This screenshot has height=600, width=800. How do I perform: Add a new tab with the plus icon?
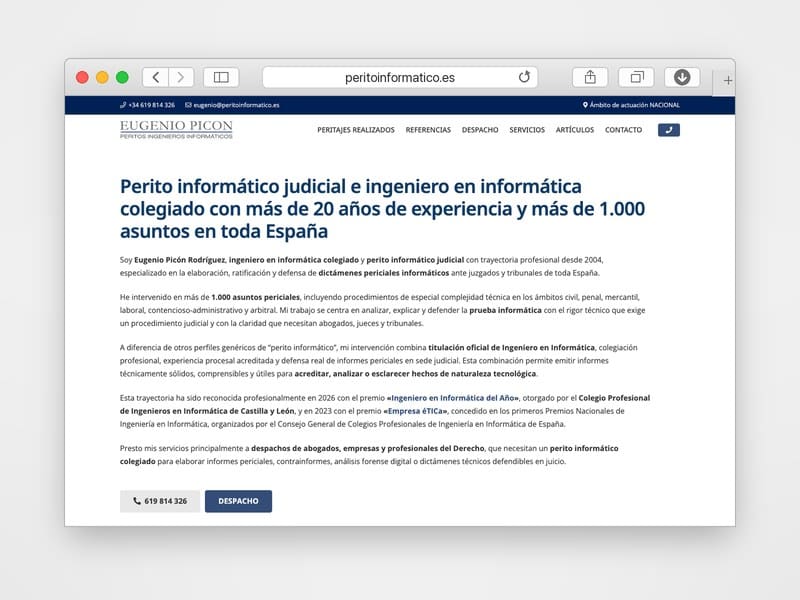click(x=728, y=80)
